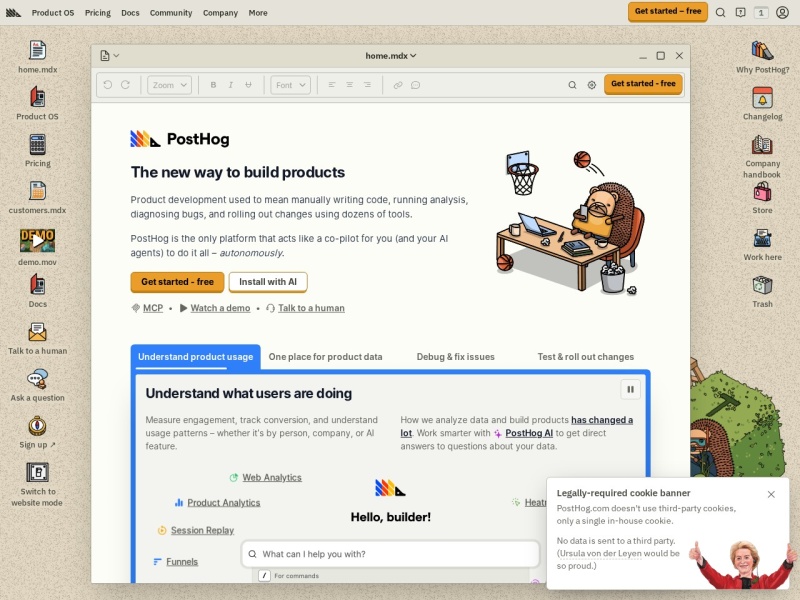The width and height of the screenshot is (800, 600).
Task: Open the active windows counter icon
Action: click(x=761, y=13)
